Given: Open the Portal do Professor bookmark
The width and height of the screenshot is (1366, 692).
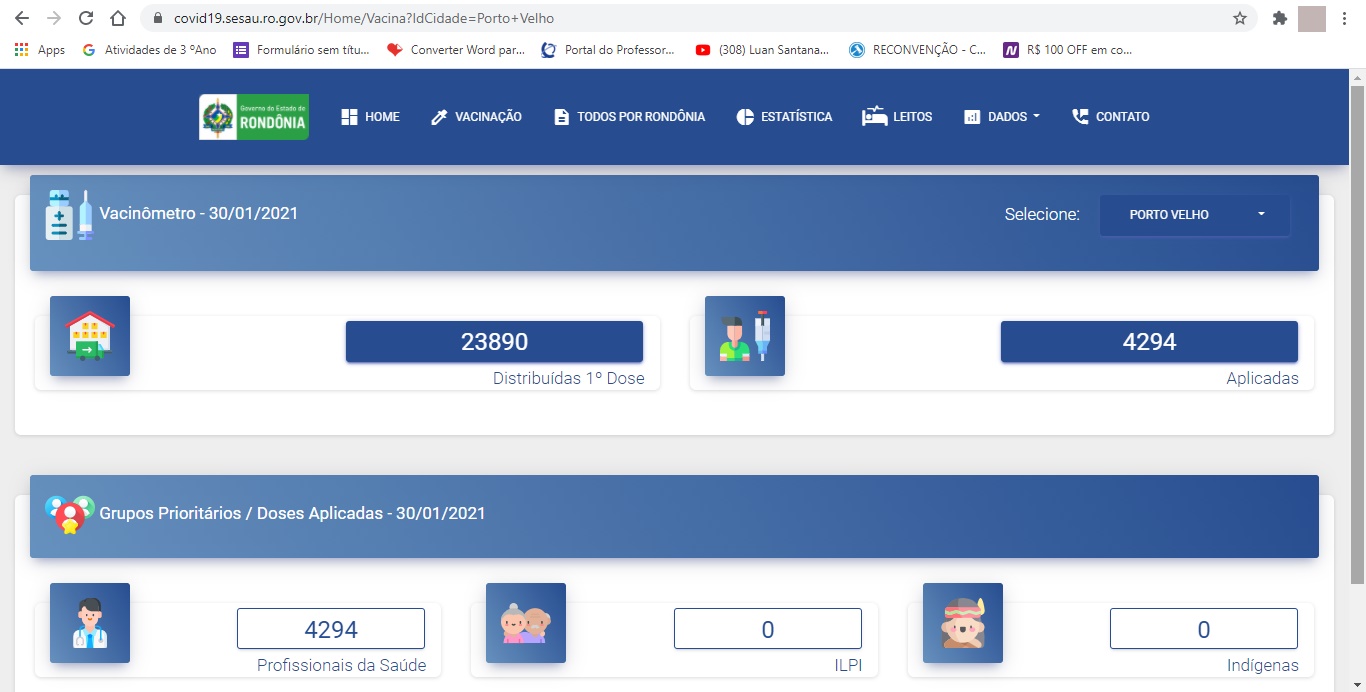Looking at the screenshot, I should (608, 50).
